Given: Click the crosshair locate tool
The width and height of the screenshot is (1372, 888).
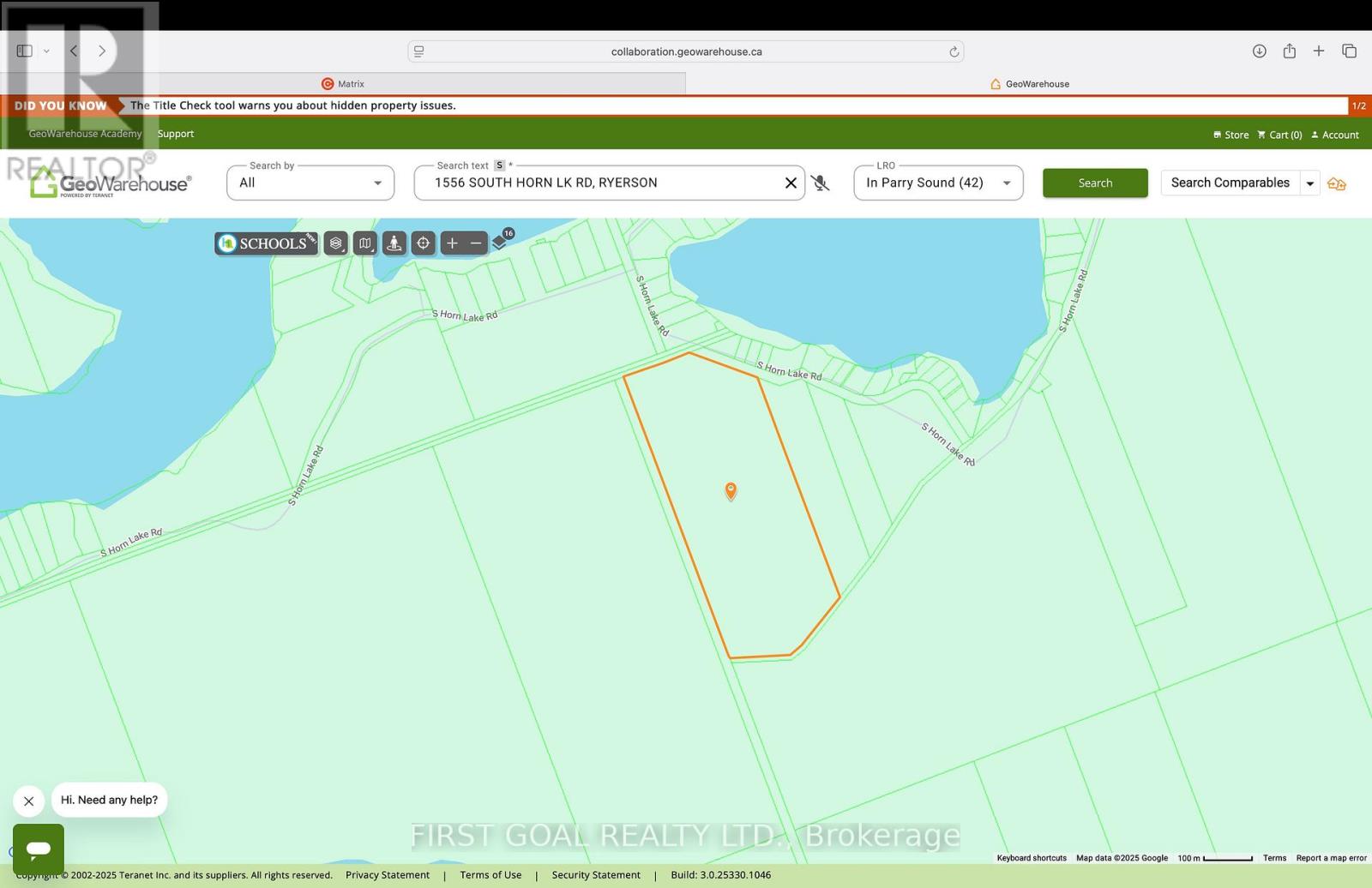Looking at the screenshot, I should coord(424,243).
